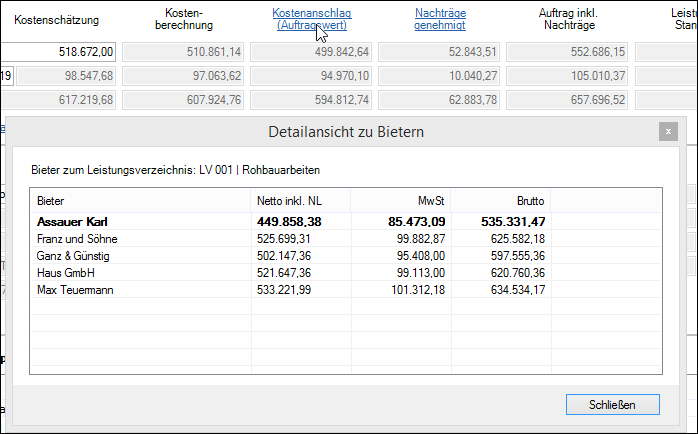Click Brutto value 620.760,36

[518, 273]
